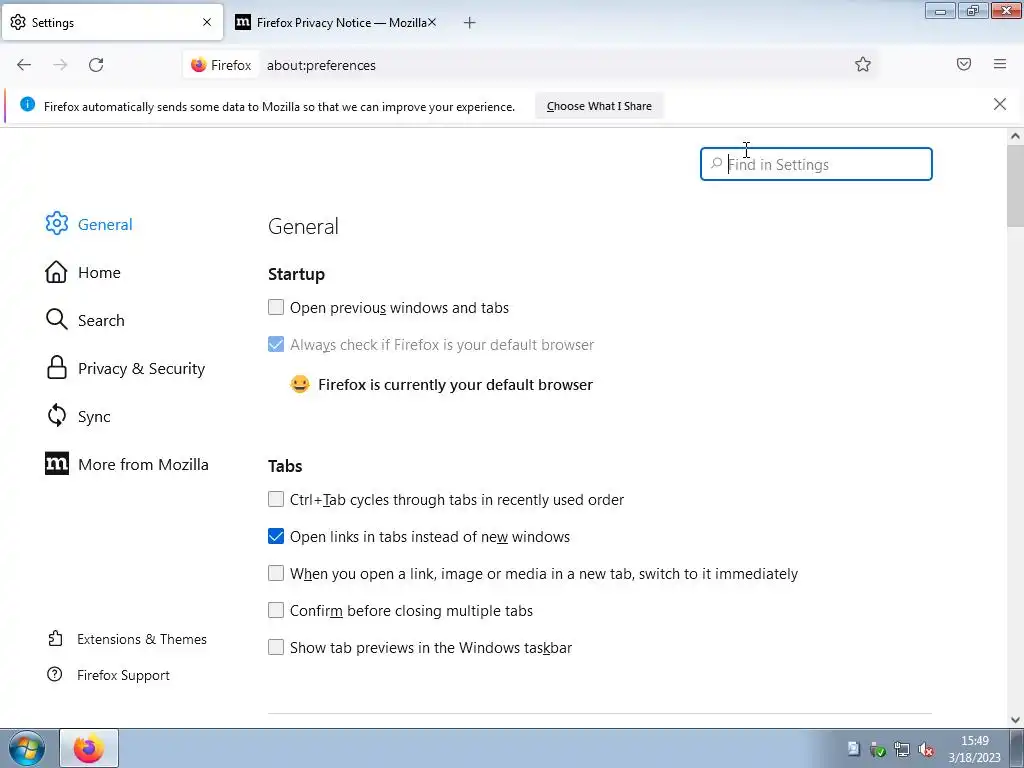
Task: Click the Sync arrows icon in sidebar
Action: (57, 415)
